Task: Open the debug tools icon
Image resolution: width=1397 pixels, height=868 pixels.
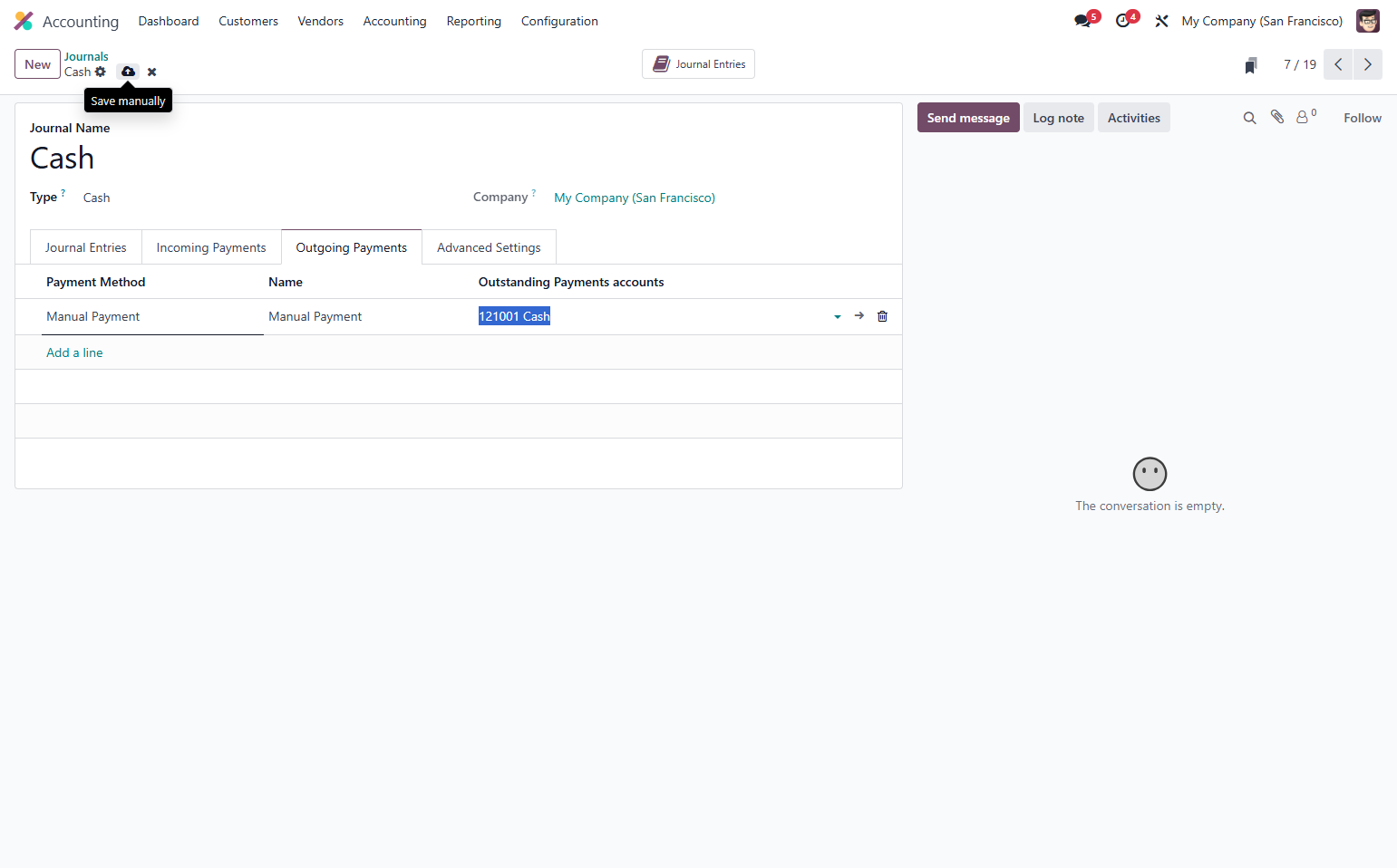Action: tap(1161, 21)
